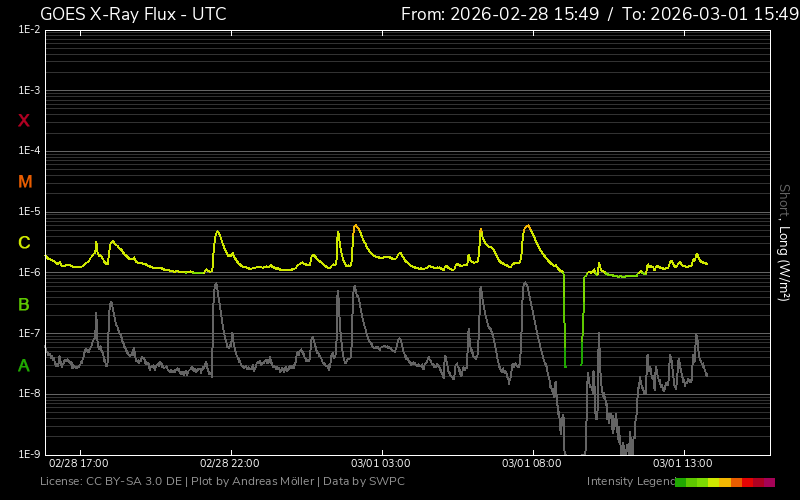This screenshot has height=500, width=800.
Task: Click the orange-tipped flare peak near 03/01 02:00
Action: pyautogui.click(x=356, y=226)
